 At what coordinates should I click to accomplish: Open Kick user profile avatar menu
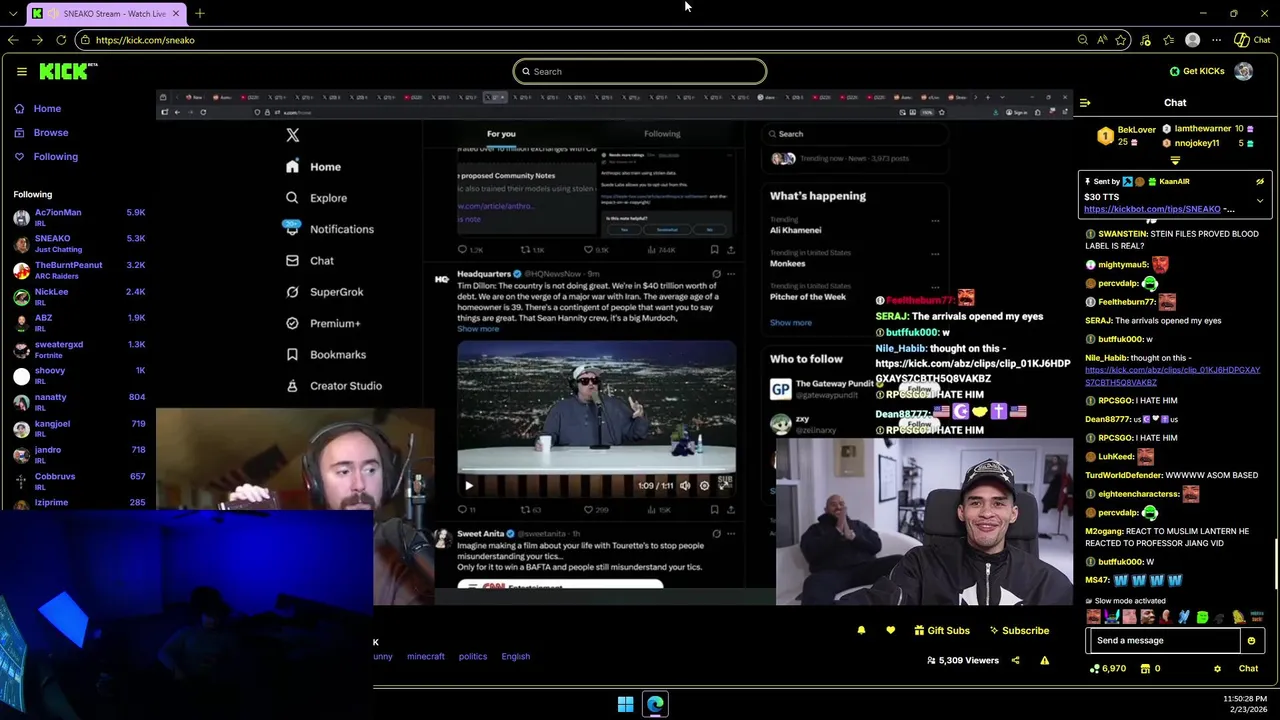pos(1243,71)
